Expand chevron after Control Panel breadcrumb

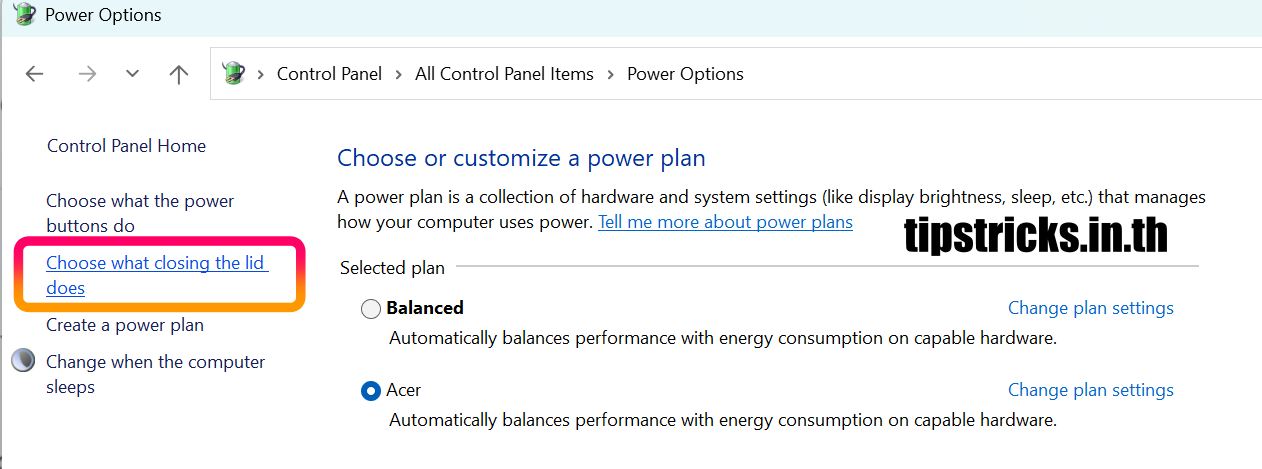click(399, 74)
